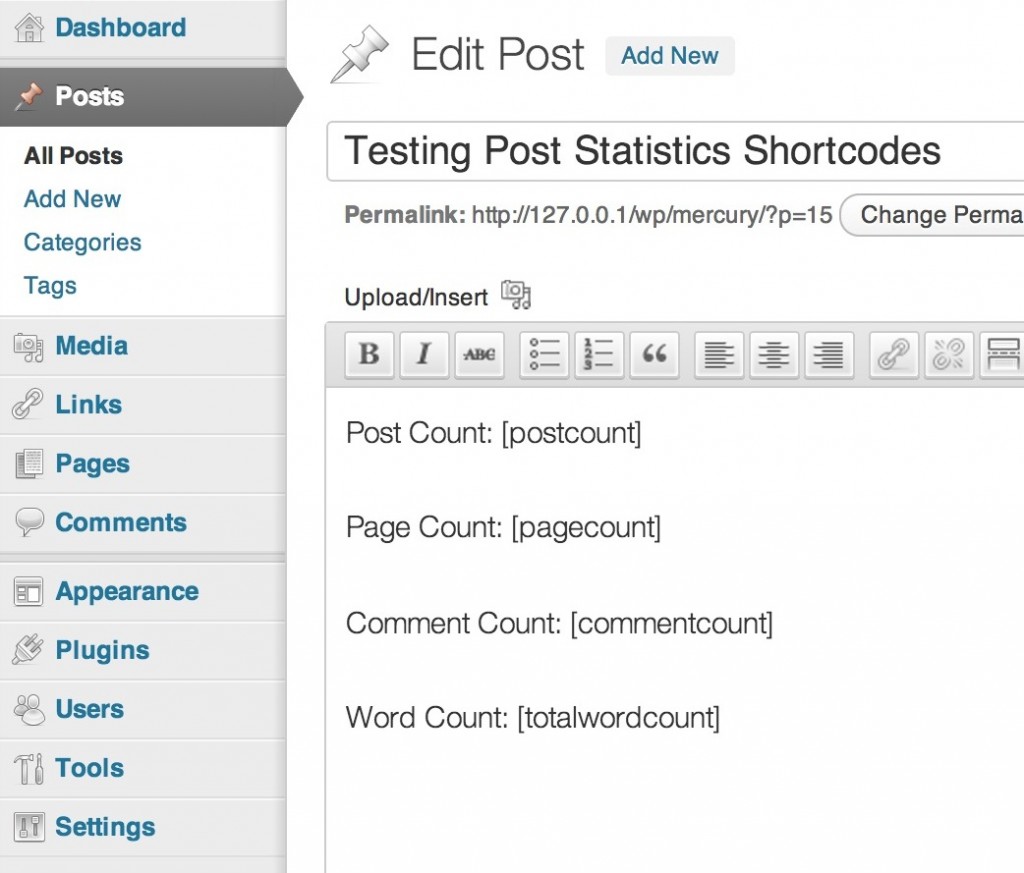Apply strikethrough with the ABC button
The width and height of the screenshot is (1024, 873).
tap(479, 354)
